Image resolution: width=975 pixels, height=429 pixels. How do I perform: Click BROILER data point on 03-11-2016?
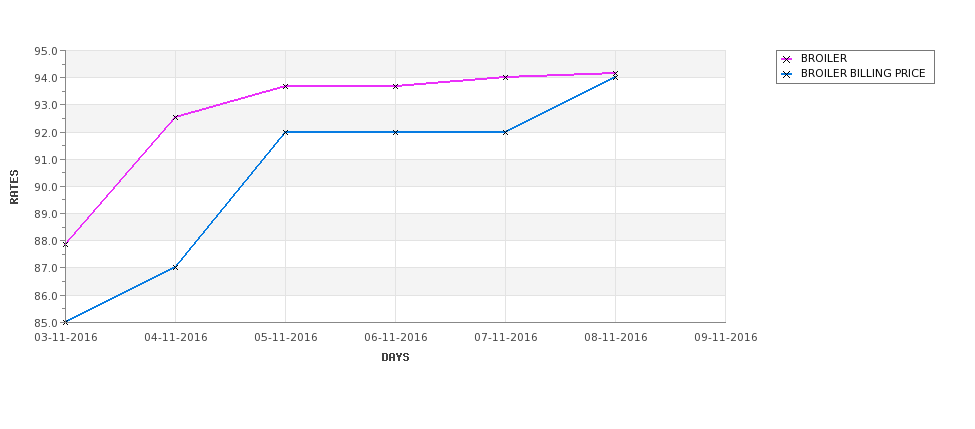coord(65,244)
